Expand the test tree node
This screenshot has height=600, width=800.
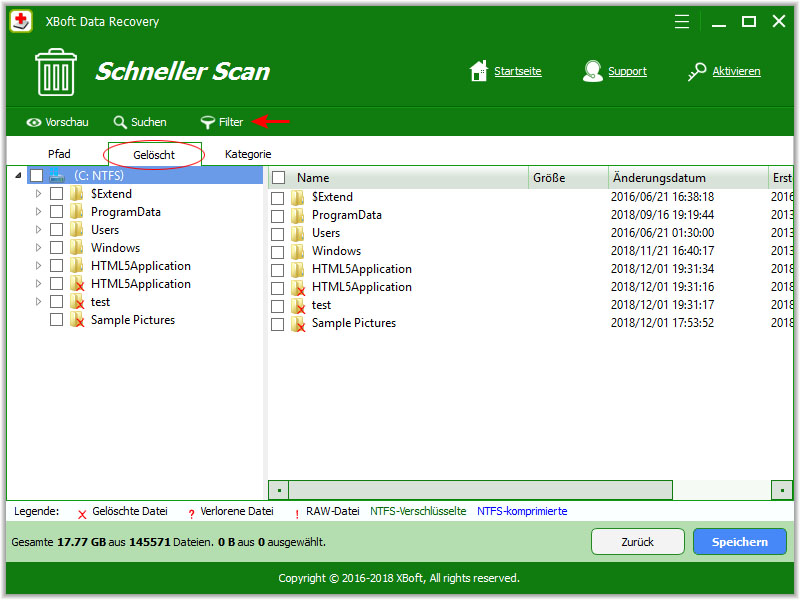click(x=38, y=302)
